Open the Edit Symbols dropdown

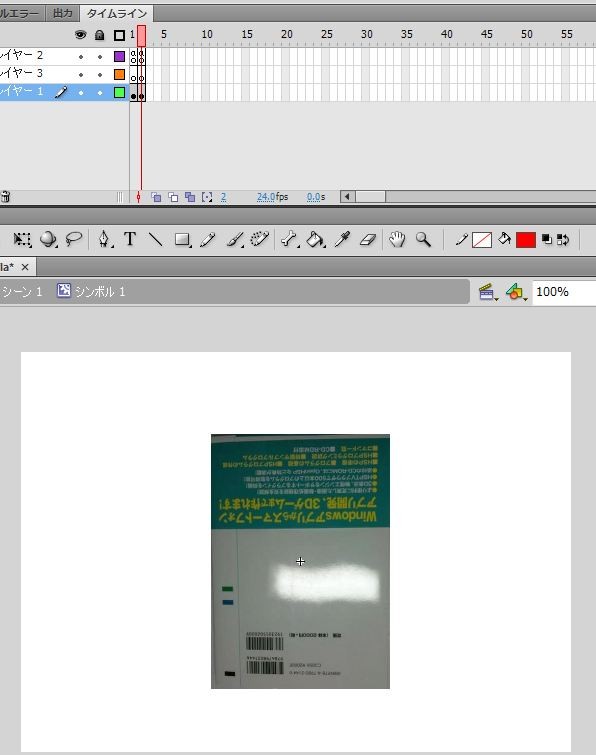pyautogui.click(x=516, y=292)
